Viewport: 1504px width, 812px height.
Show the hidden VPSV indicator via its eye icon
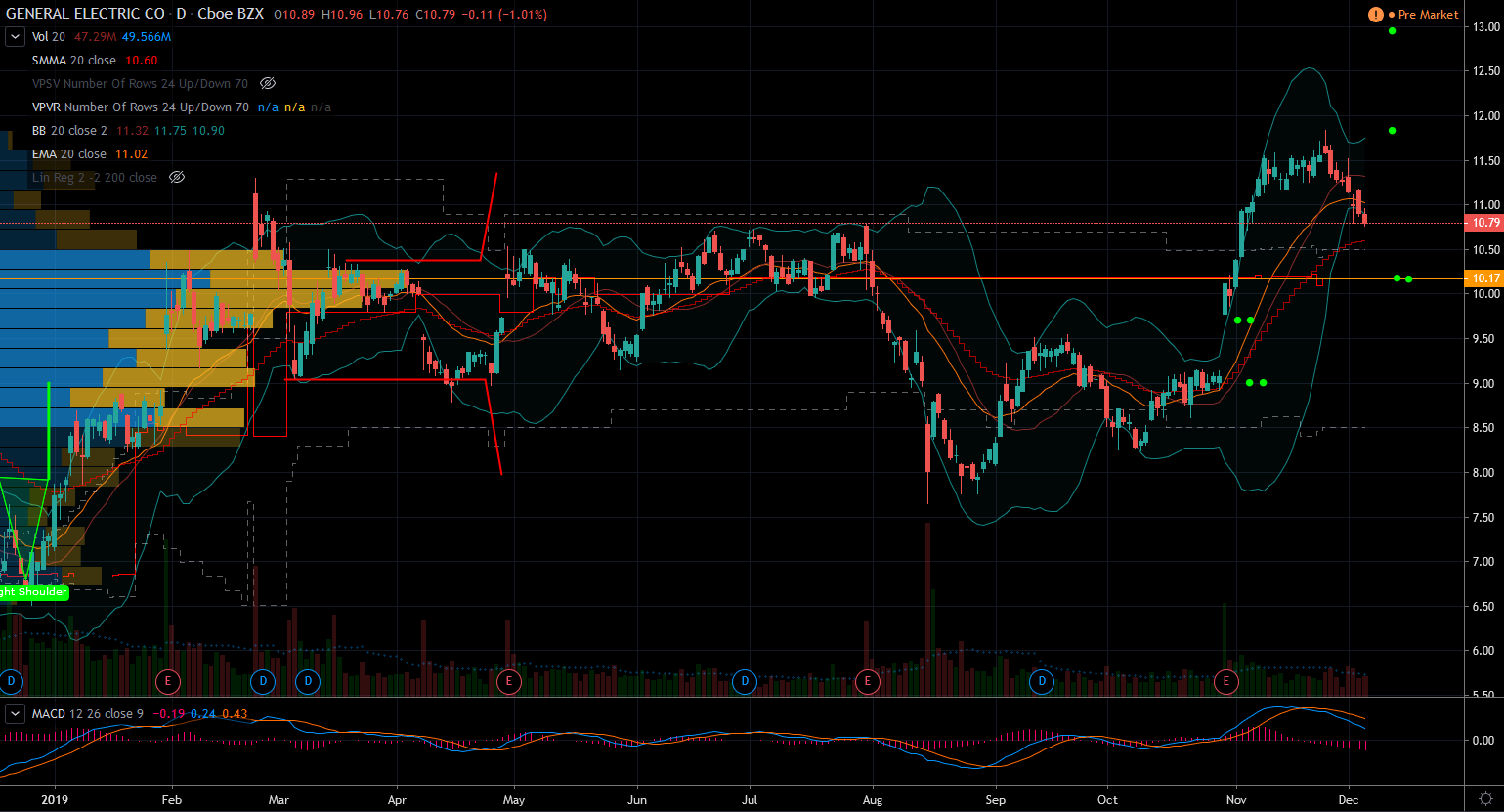(x=268, y=84)
